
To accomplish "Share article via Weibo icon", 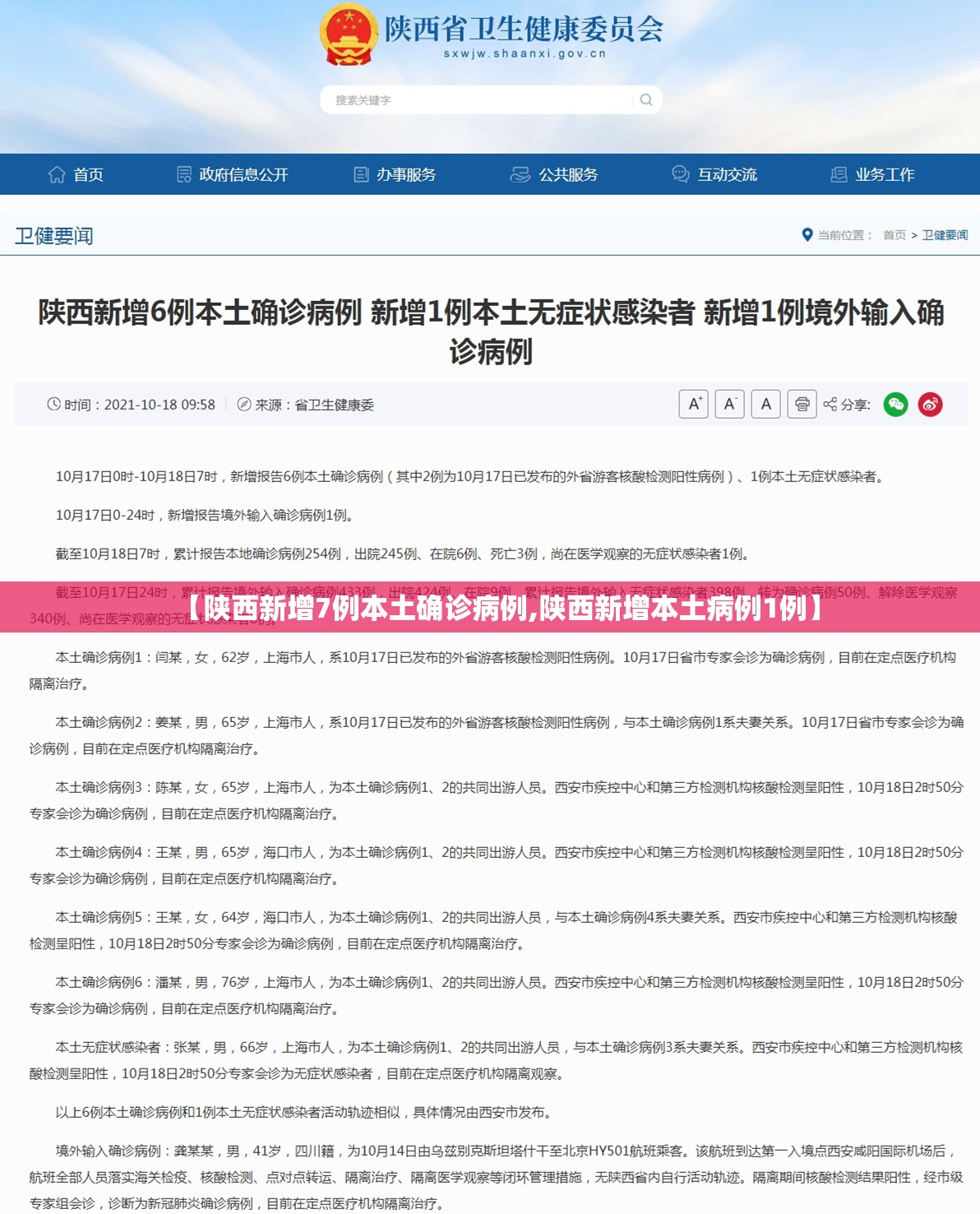I will 930,404.
